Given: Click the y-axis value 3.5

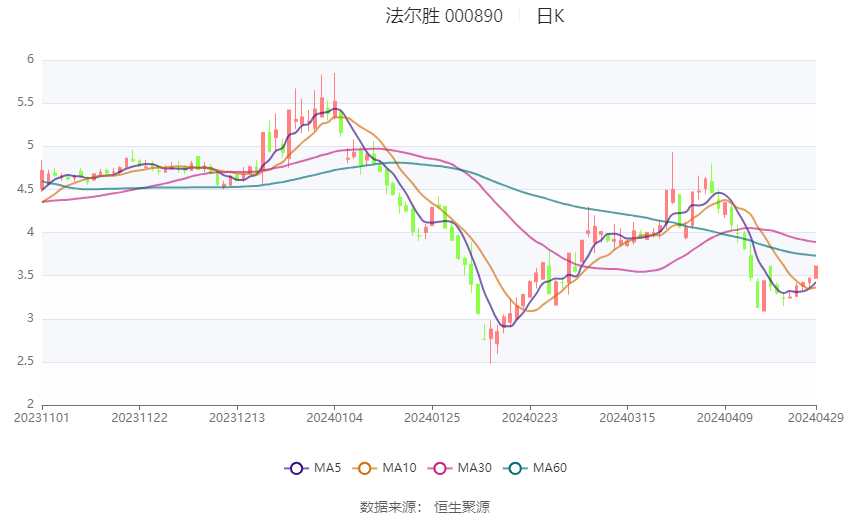Looking at the screenshot, I should [x=25, y=275].
